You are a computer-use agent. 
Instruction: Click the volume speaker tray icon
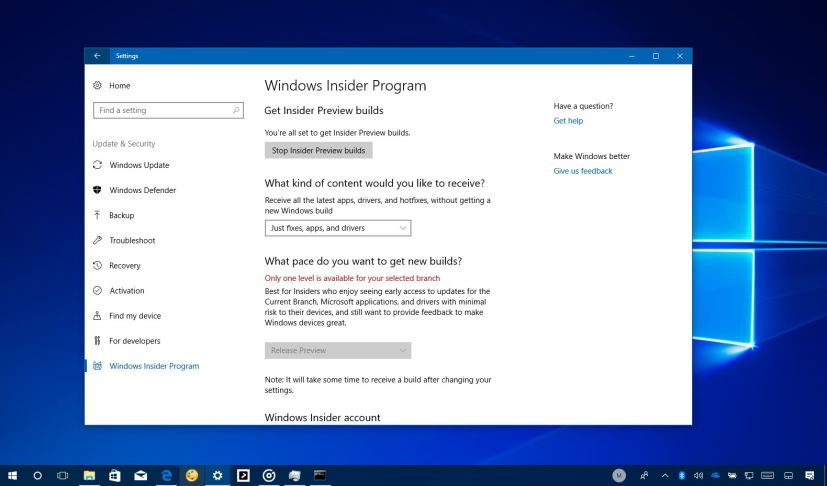(698, 475)
